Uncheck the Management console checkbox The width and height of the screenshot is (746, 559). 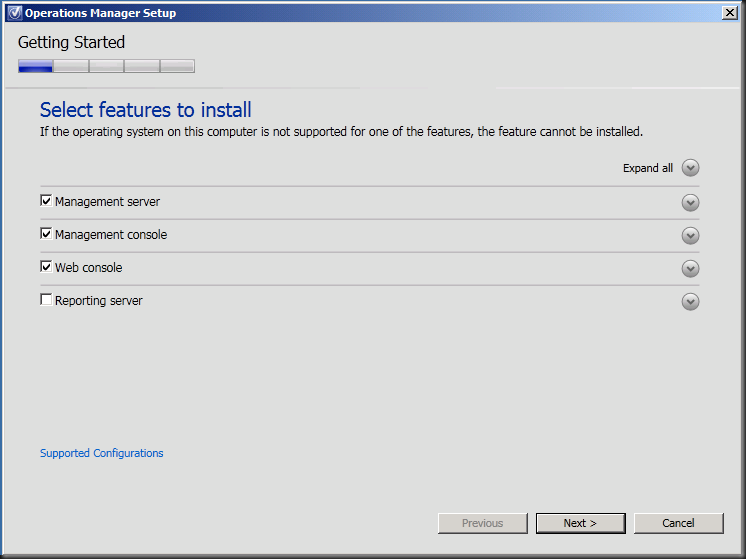46,234
